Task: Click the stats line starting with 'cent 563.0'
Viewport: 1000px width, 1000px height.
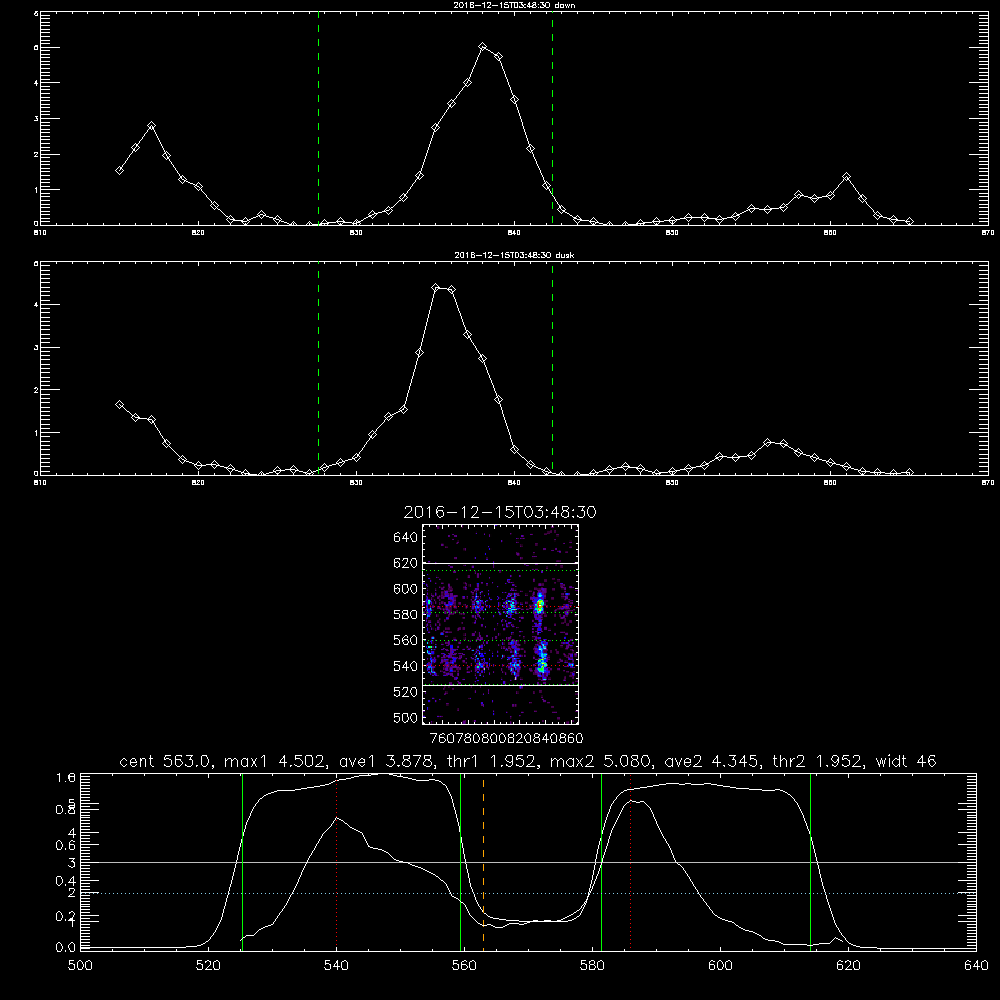Action: pos(528,761)
